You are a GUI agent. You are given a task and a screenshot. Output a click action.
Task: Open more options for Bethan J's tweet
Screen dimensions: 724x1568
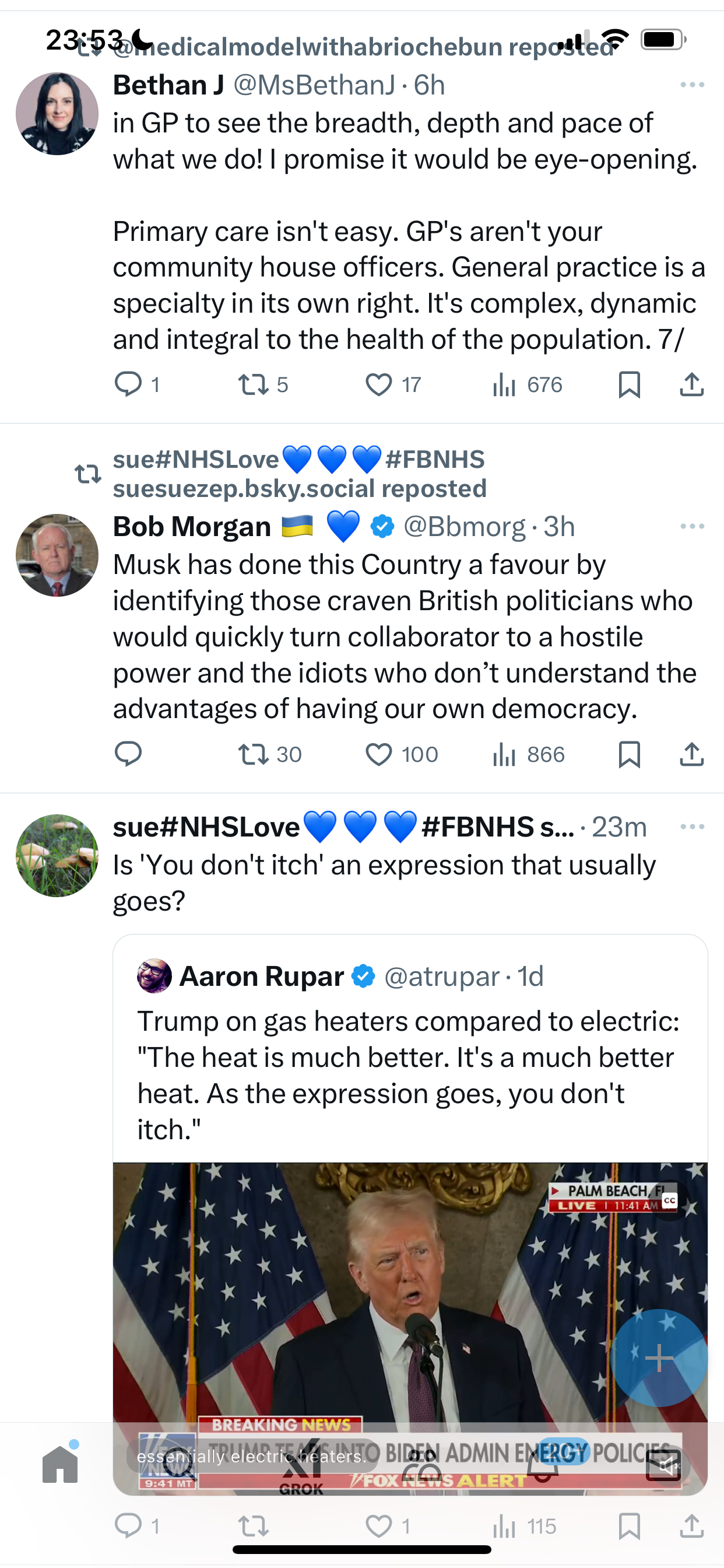pos(693,85)
